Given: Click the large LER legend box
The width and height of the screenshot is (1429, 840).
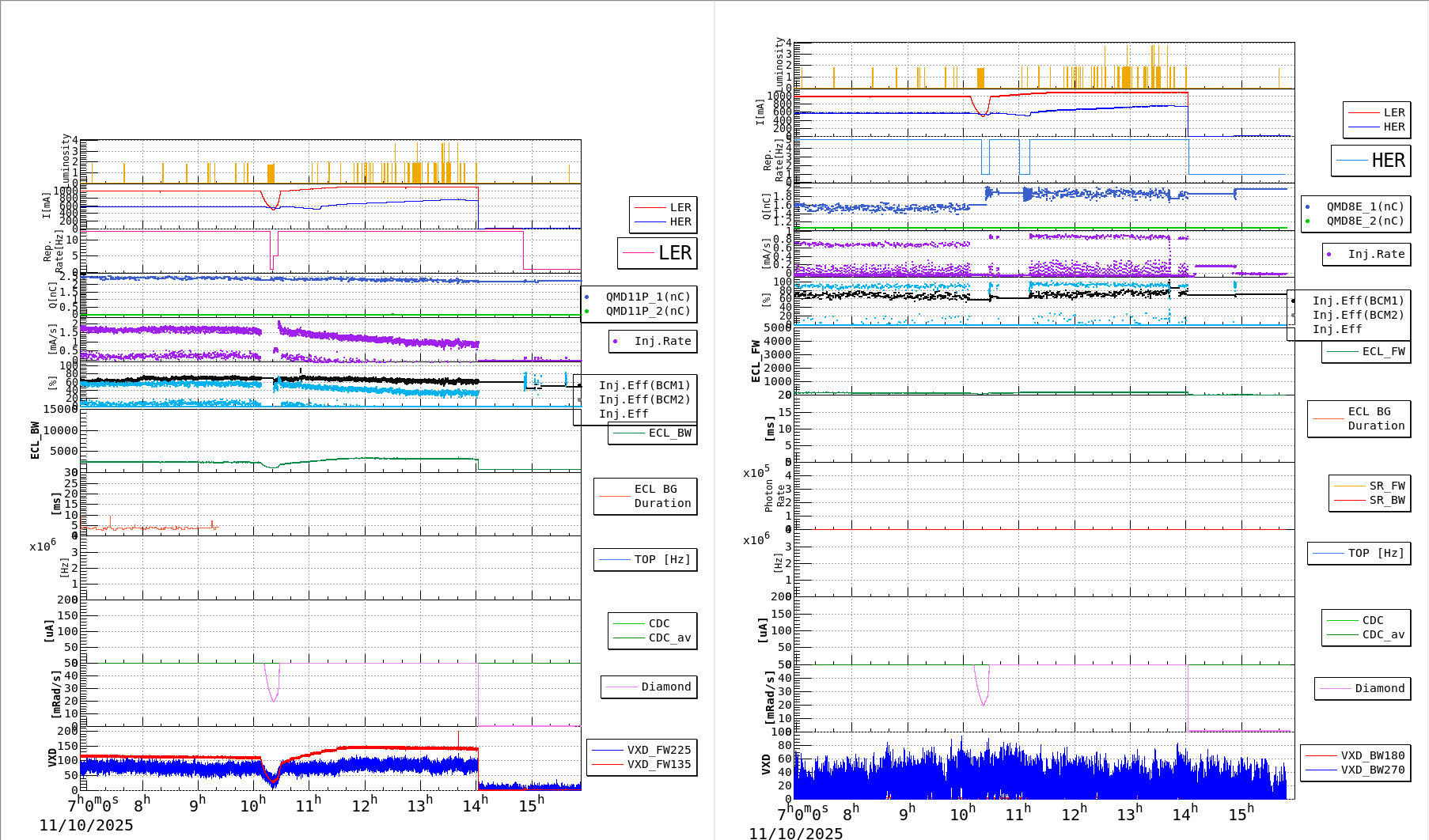Looking at the screenshot, I should pyautogui.click(x=657, y=253).
